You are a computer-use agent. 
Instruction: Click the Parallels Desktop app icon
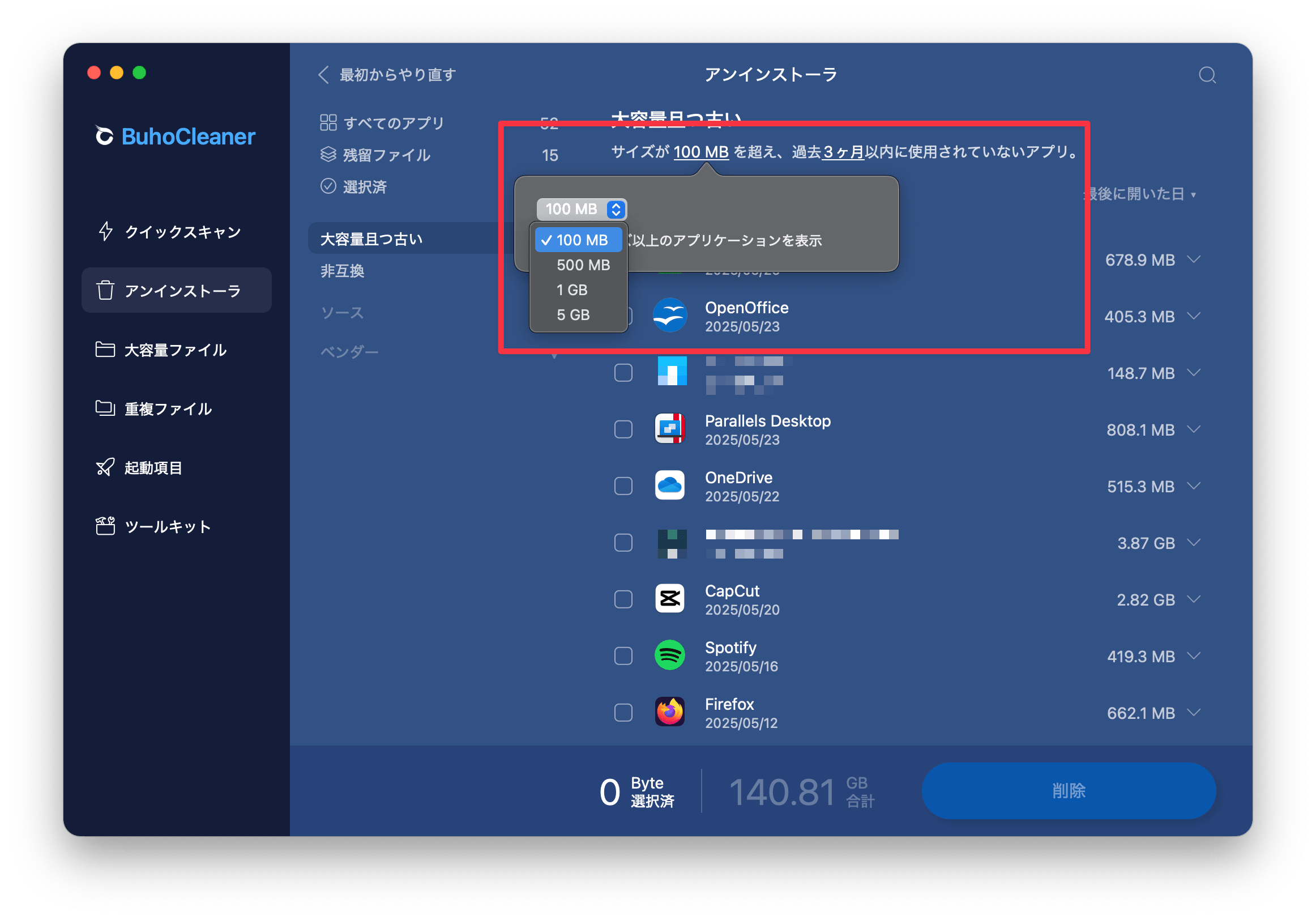point(669,428)
